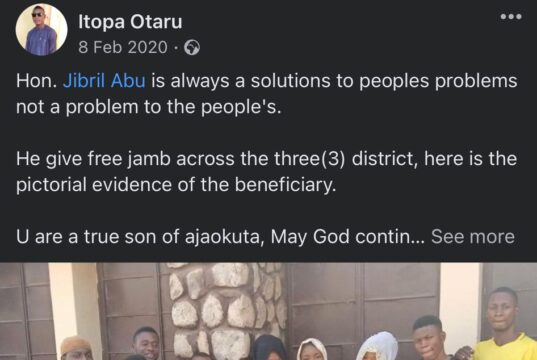
Task: Open the 8 Feb 2020 timestamp
Action: click(123, 47)
